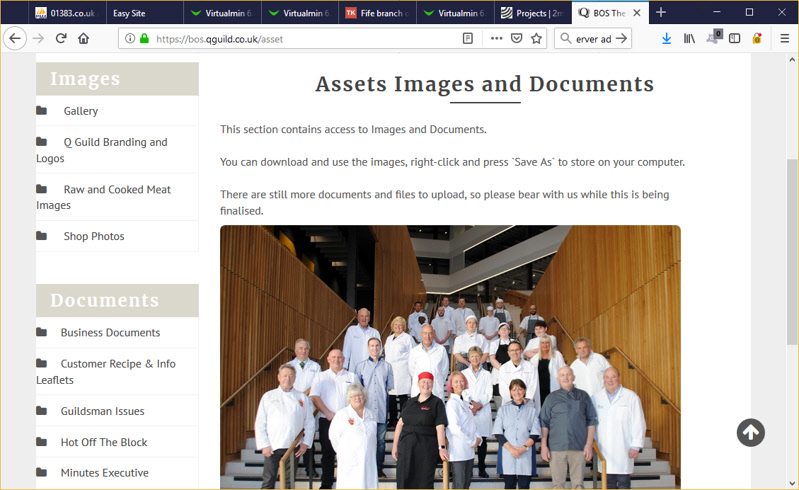Click the scrollbar up arrow

click(x=792, y=60)
